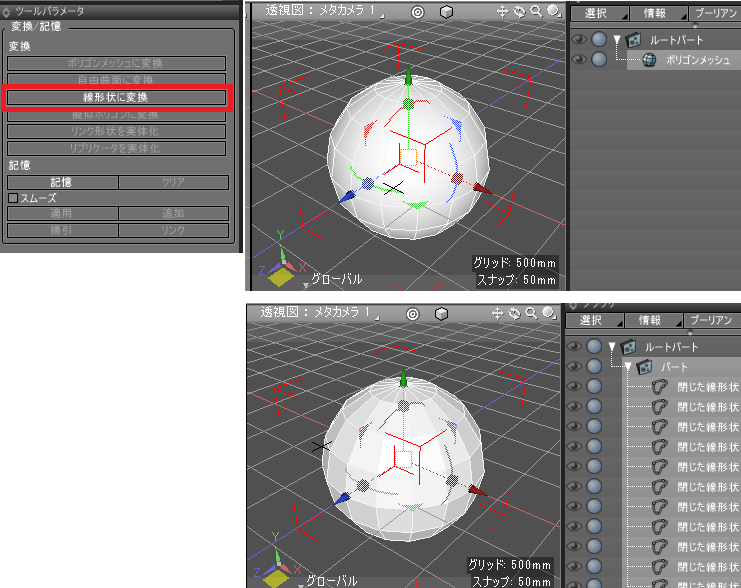Toggle render sphere for パート row
This screenshot has height=588, width=741.
click(x=594, y=366)
